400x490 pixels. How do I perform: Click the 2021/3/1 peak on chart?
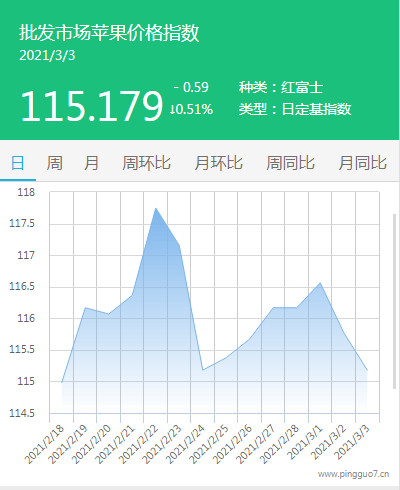pyautogui.click(x=320, y=283)
